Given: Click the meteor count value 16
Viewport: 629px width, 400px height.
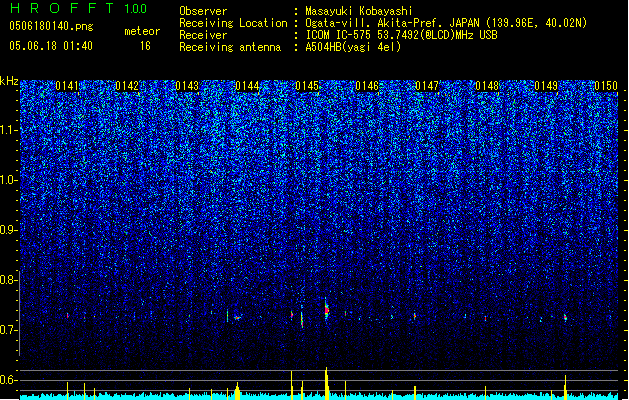Looking at the screenshot, I should (145, 46).
